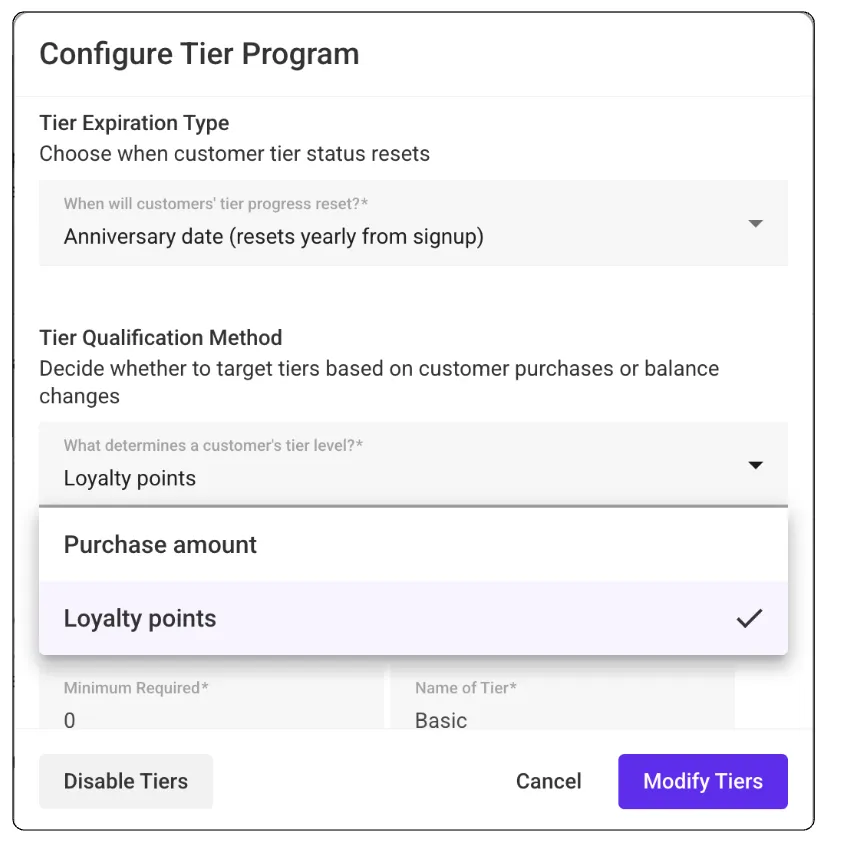Confirm with the Modify Tiers button
Viewport: 850px width, 850px height.
point(702,781)
